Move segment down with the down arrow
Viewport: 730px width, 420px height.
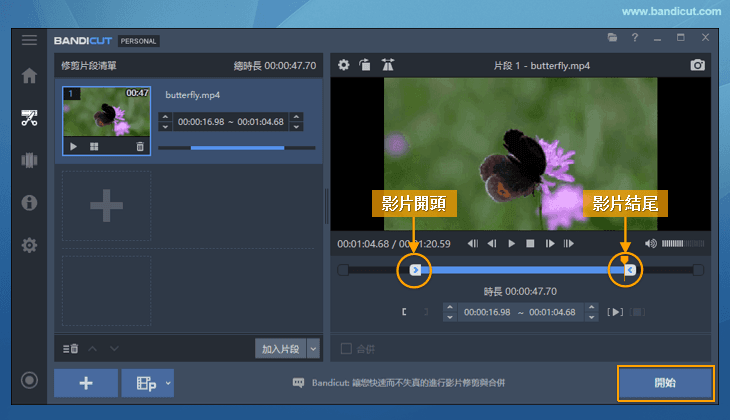pyautogui.click(x=114, y=348)
